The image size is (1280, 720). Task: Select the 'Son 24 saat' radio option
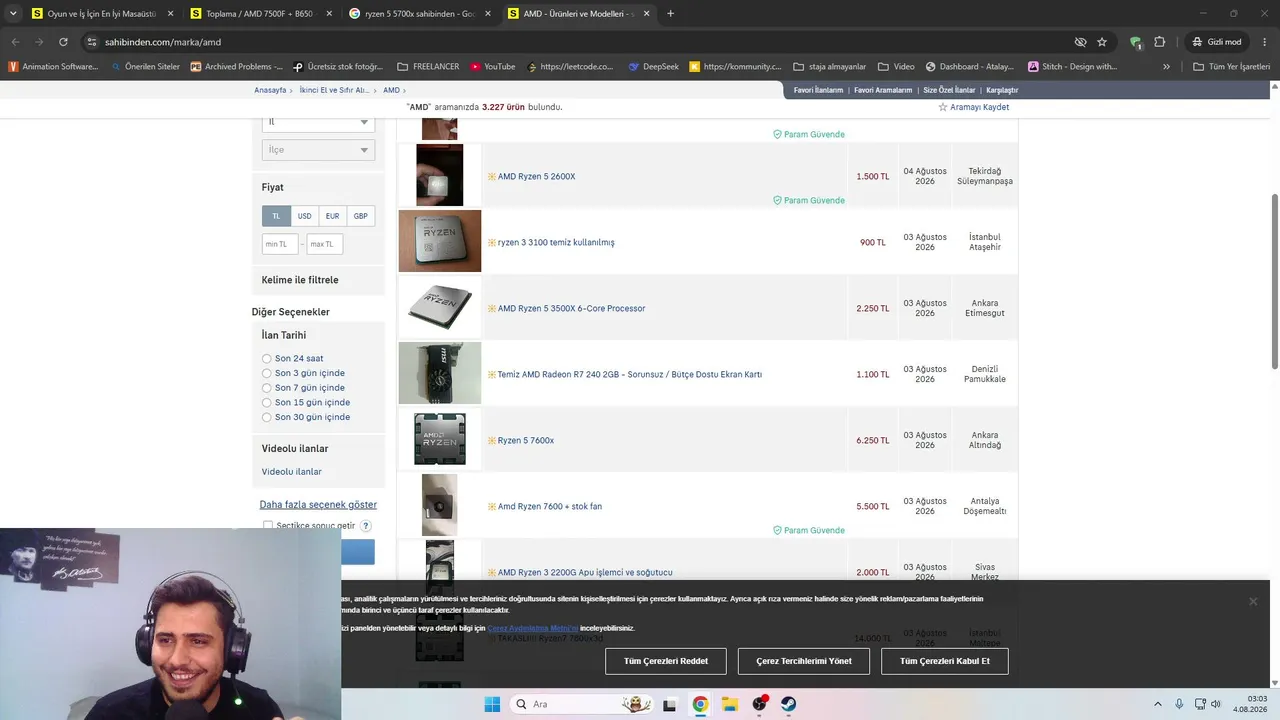tap(267, 359)
